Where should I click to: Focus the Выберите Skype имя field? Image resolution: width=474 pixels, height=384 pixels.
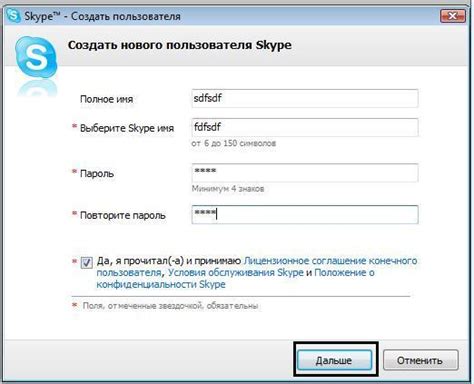point(305,127)
